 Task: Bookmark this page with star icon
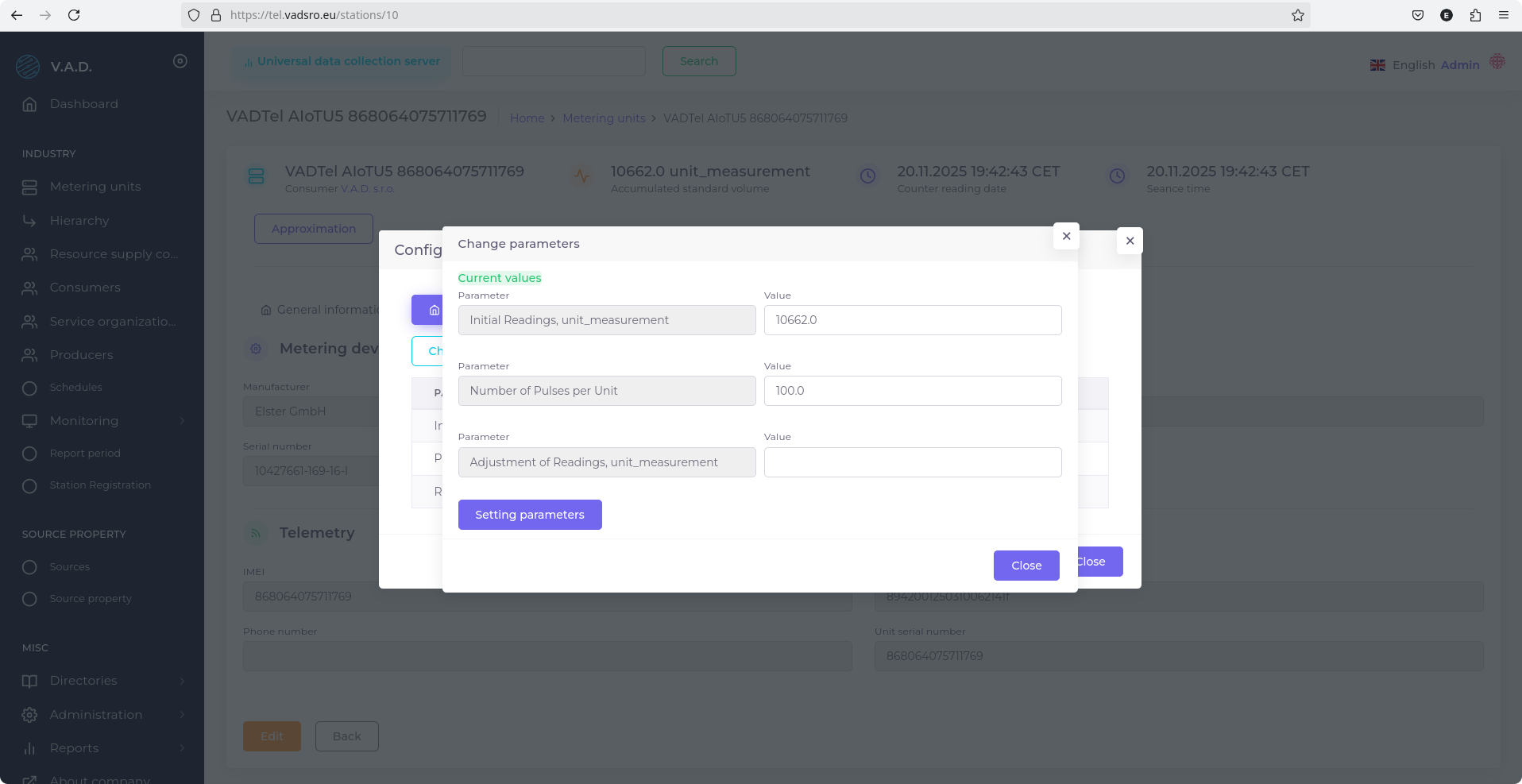1297,15
